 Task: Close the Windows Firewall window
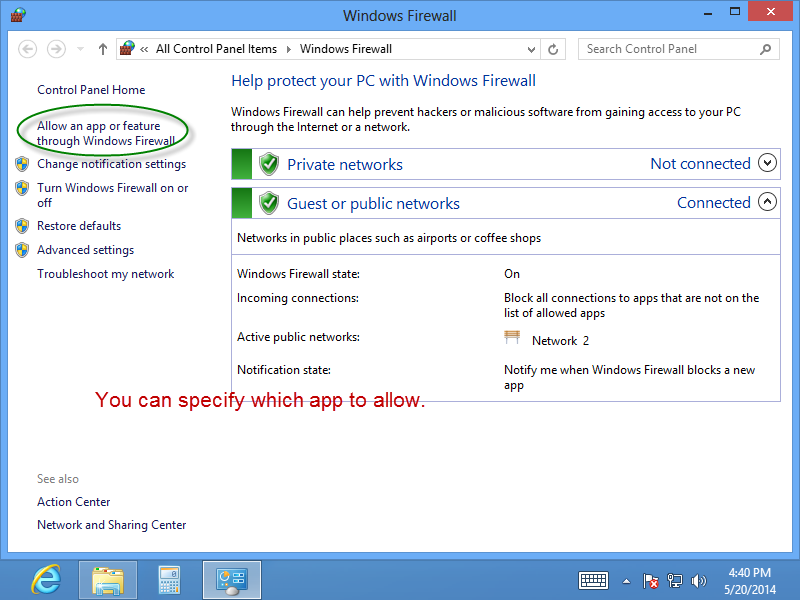tap(770, 11)
